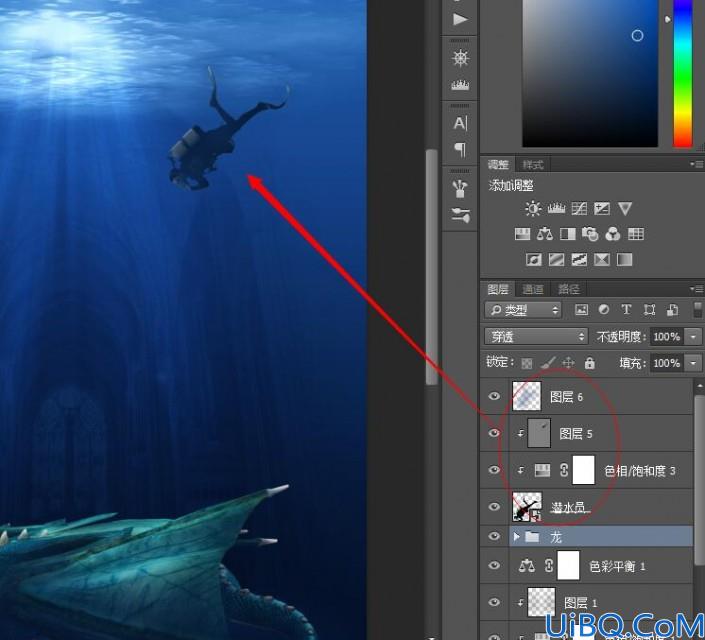The height and width of the screenshot is (640, 705).
Task: Lock layer position
Action: pos(569,363)
